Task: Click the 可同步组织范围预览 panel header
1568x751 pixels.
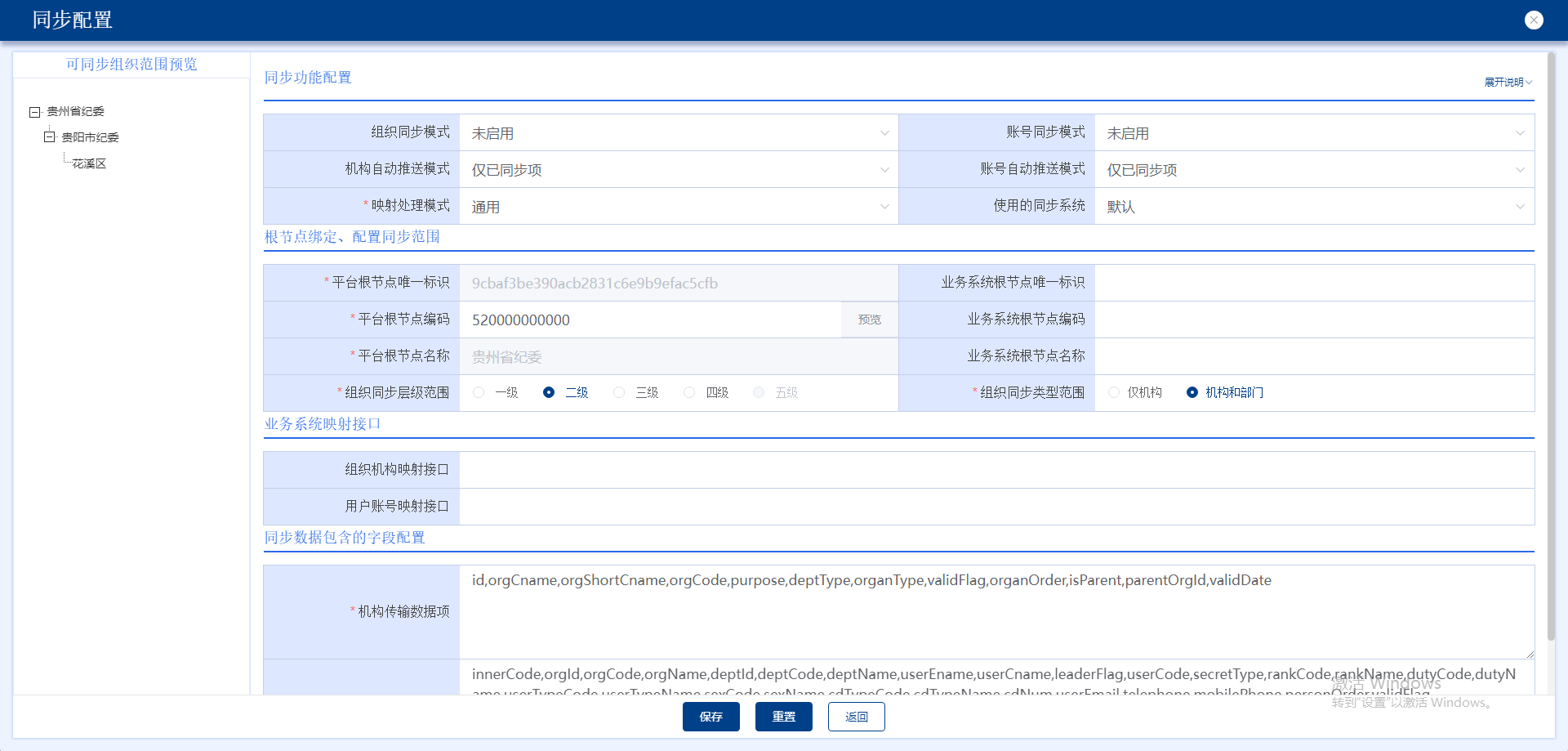Action: 131,64
